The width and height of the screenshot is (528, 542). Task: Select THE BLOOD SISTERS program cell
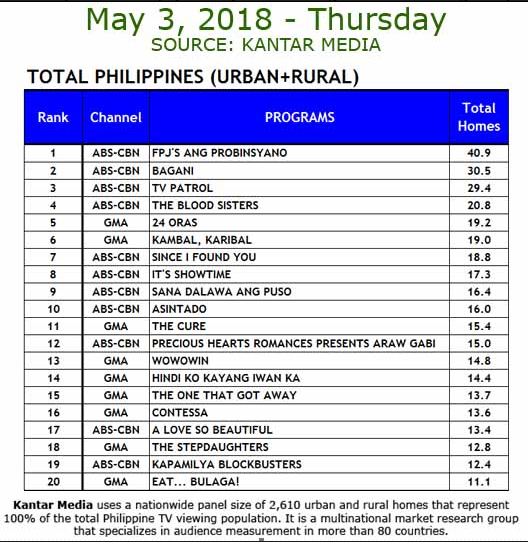coord(299,205)
